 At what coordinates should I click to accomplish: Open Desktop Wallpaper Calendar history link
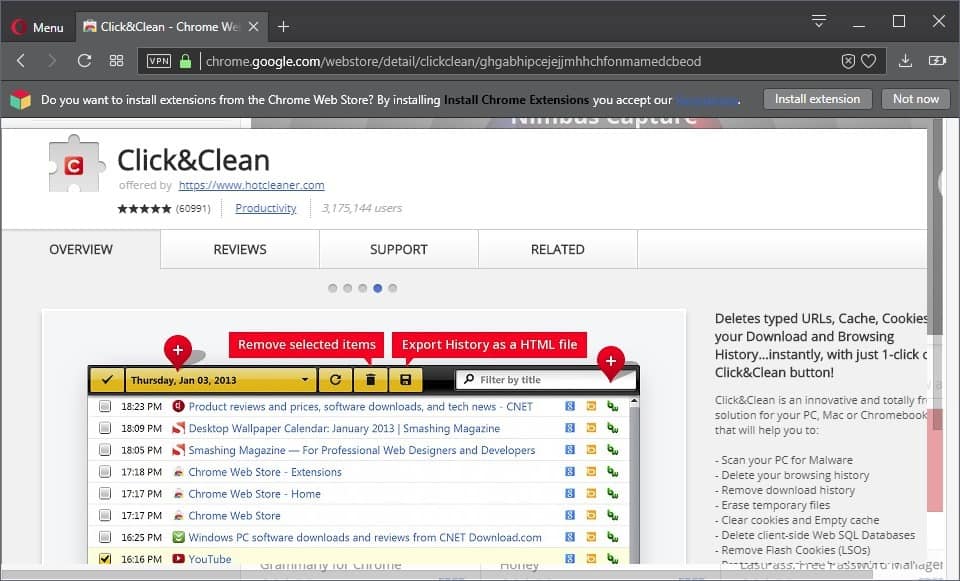click(344, 429)
